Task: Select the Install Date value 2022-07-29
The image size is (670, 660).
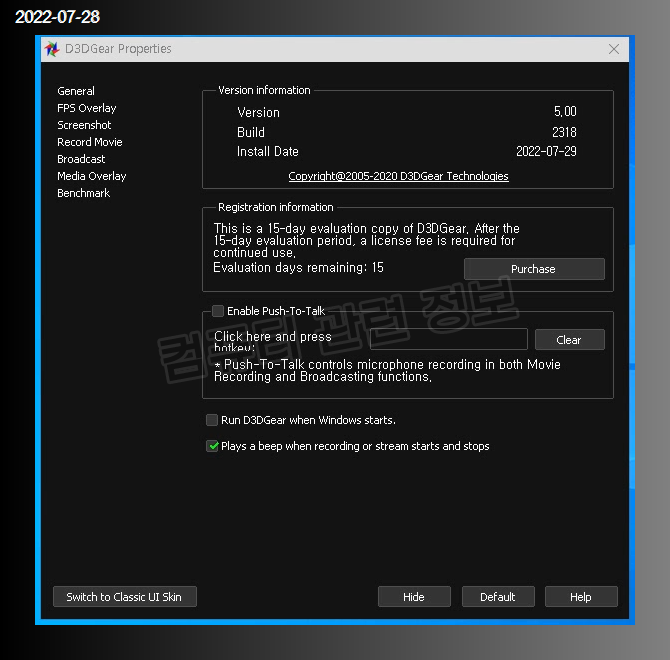Action: (546, 151)
